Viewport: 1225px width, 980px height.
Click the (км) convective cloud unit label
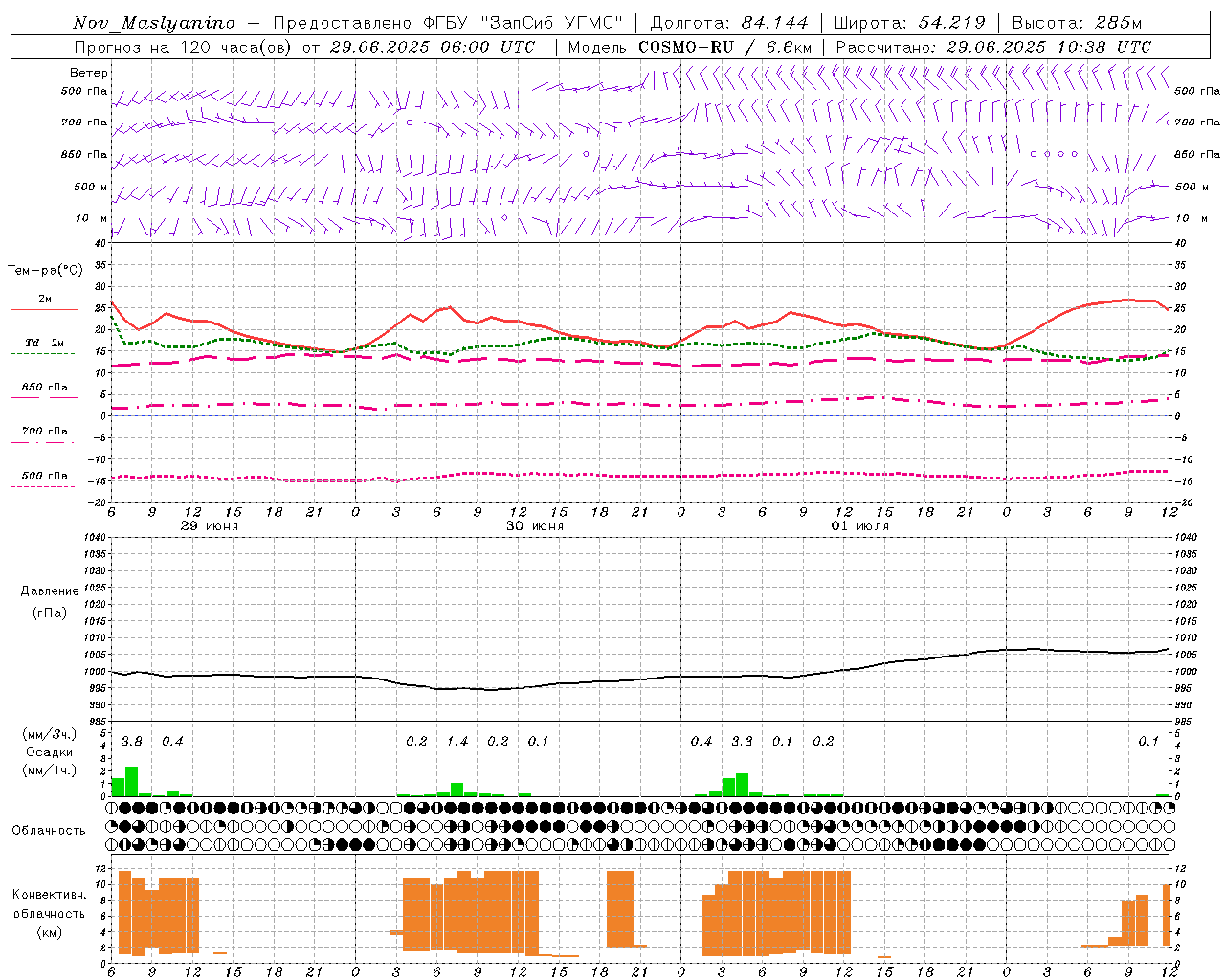click(50, 932)
